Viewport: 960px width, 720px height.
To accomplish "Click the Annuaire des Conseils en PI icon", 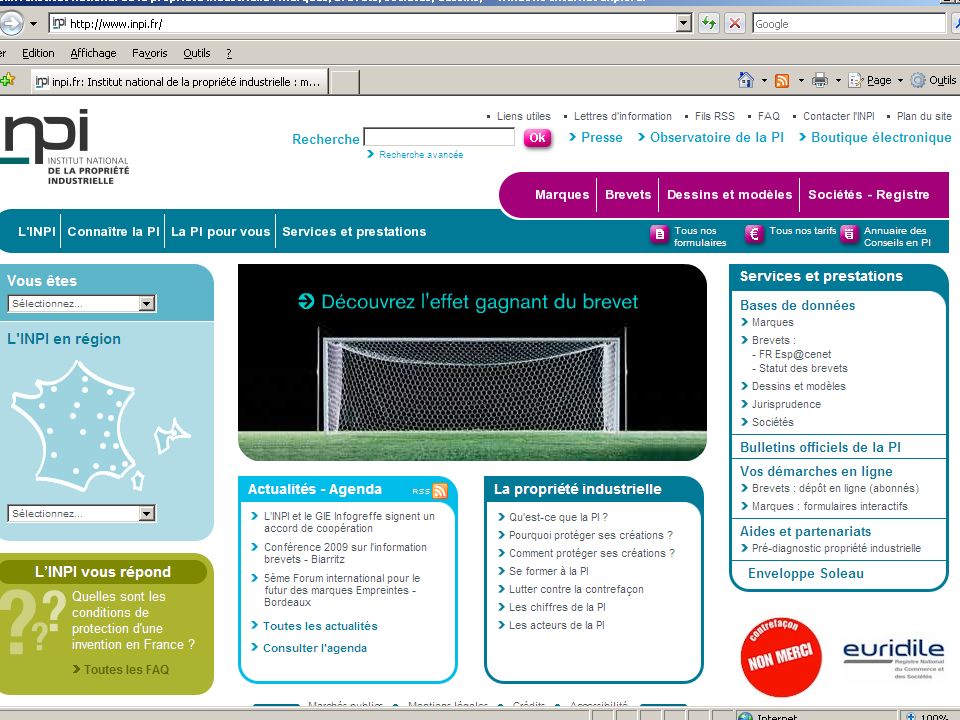I will click(849, 234).
